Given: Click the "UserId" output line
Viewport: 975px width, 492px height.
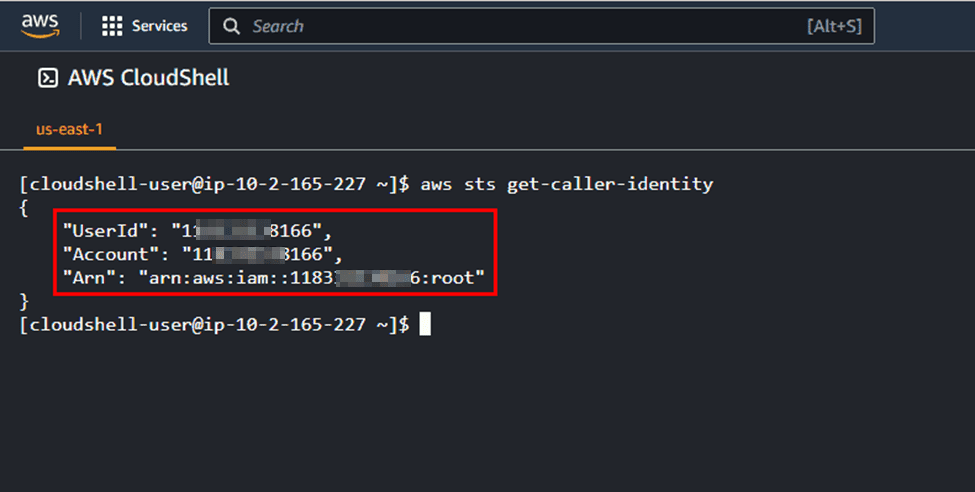Looking at the screenshot, I should coord(198,231).
